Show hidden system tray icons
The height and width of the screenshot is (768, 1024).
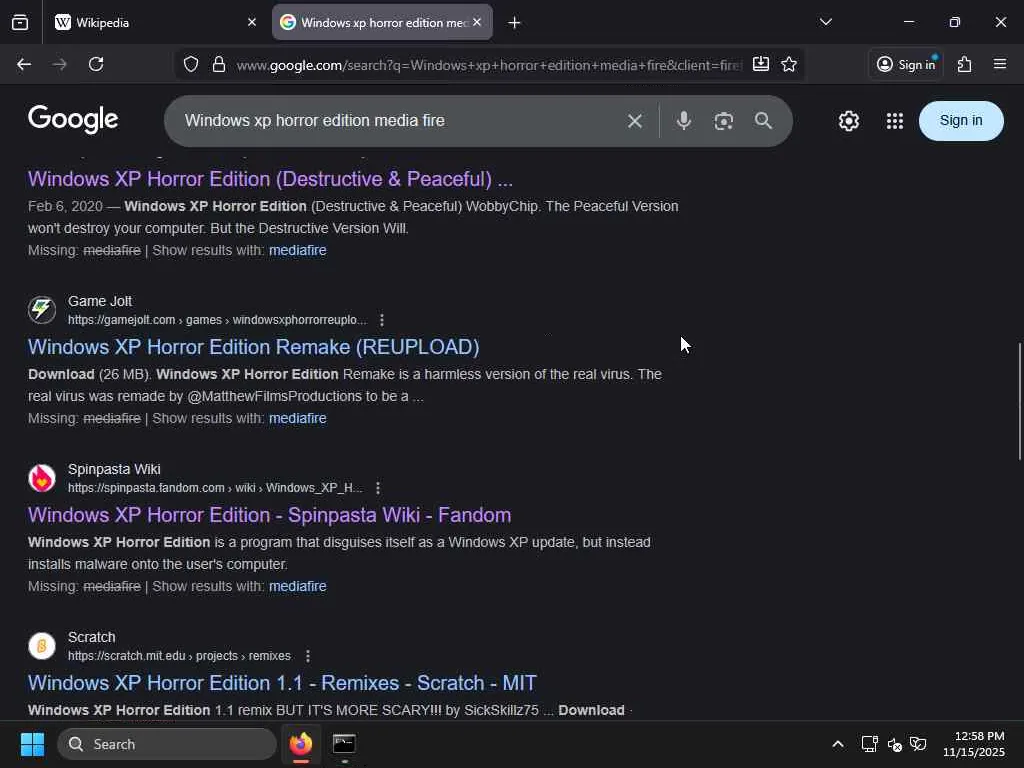[838, 744]
